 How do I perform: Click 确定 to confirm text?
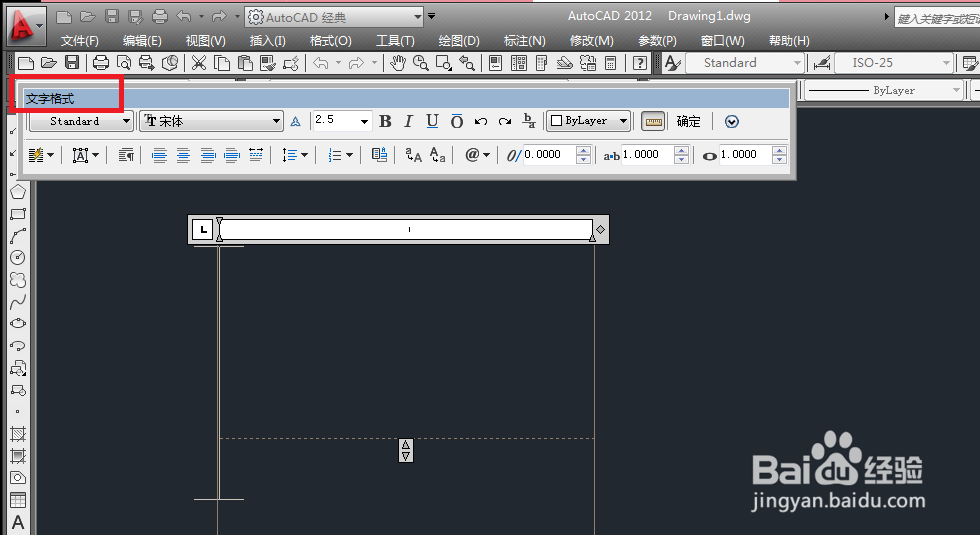[689, 121]
